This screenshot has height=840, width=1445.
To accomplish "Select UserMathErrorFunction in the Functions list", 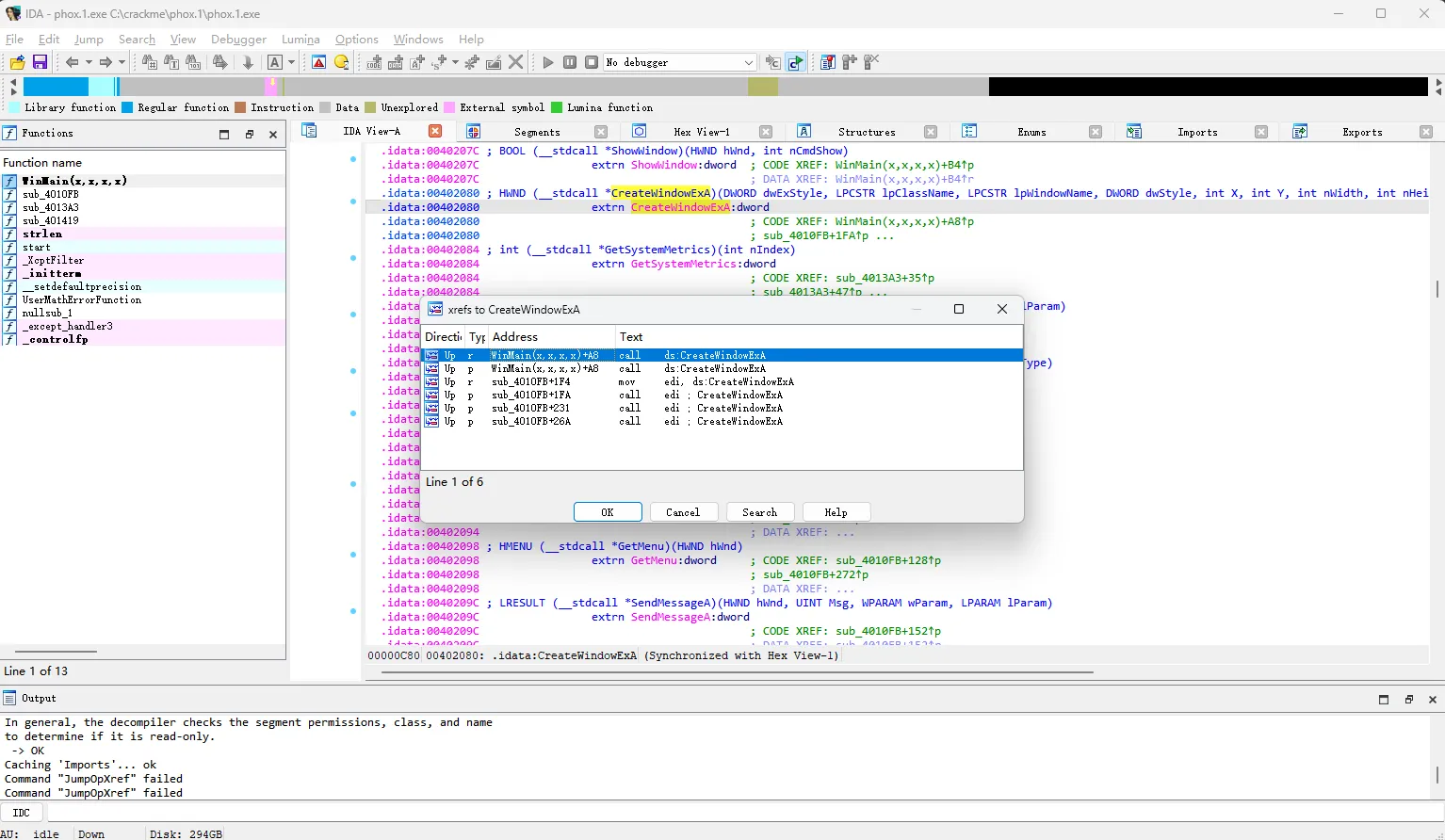I will (x=143, y=299).
